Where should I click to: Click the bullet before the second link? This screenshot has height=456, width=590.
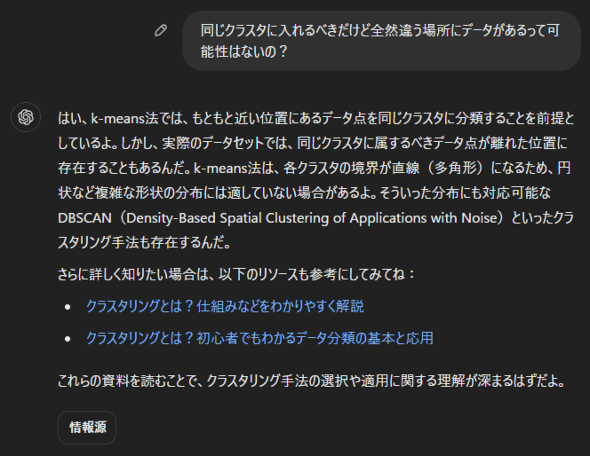point(68,339)
